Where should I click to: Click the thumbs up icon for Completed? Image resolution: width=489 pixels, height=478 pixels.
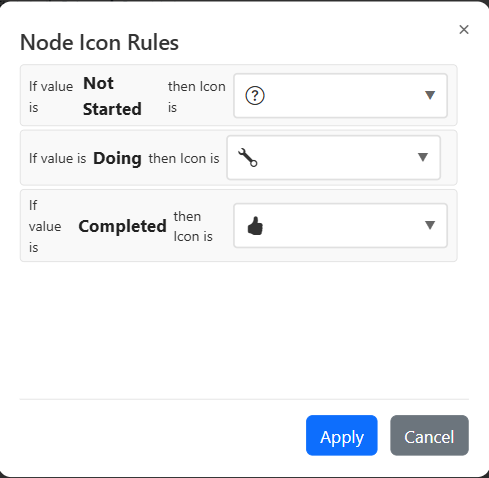[x=255, y=226]
